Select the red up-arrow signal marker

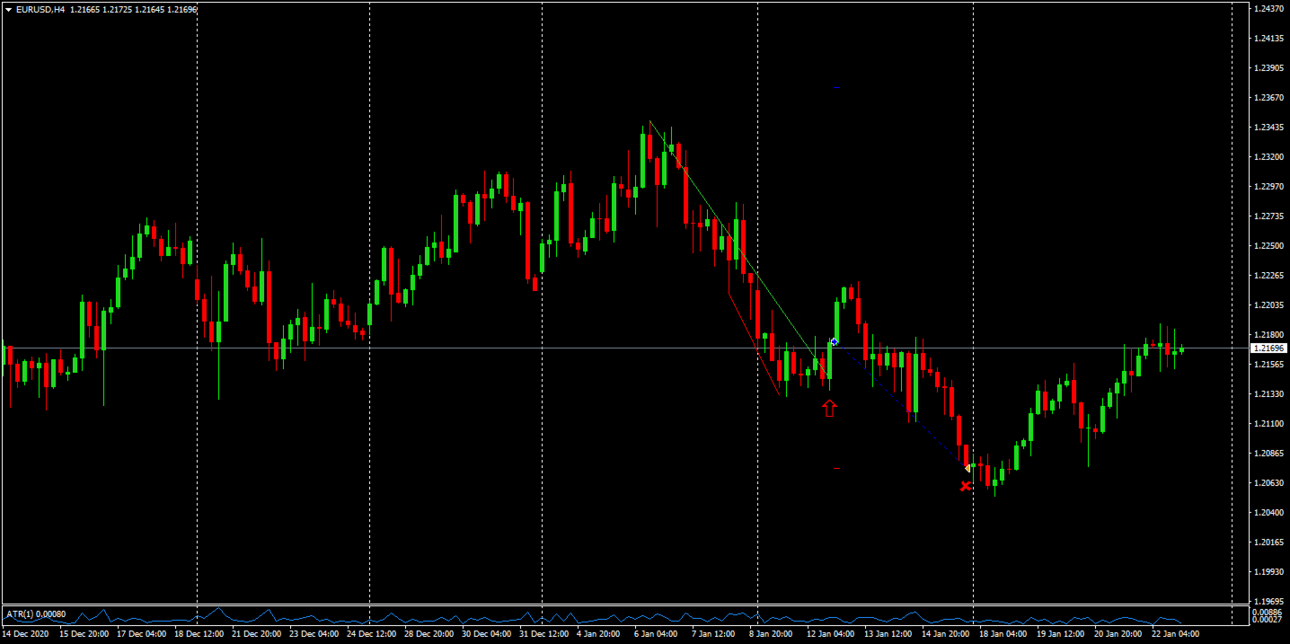[829, 408]
